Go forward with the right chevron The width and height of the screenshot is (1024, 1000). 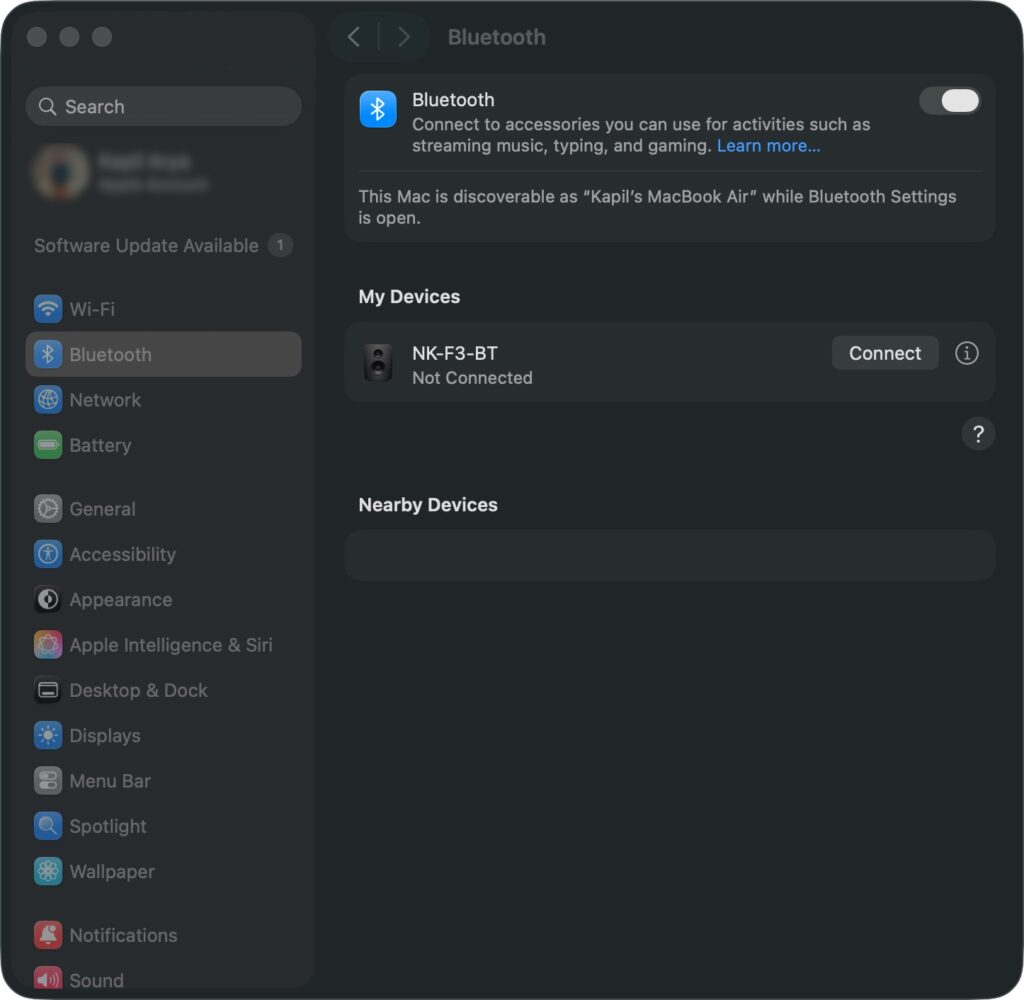click(x=404, y=37)
